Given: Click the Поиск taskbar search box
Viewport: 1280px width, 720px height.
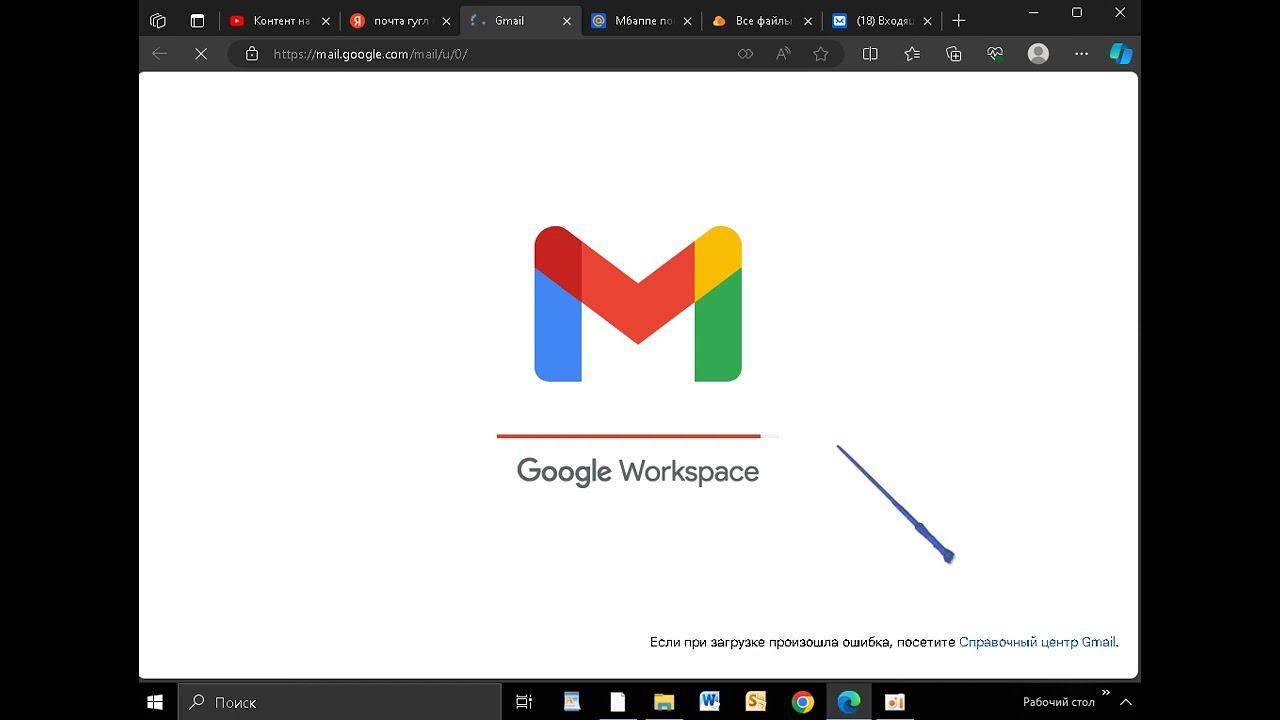Looking at the screenshot, I should click(339, 702).
